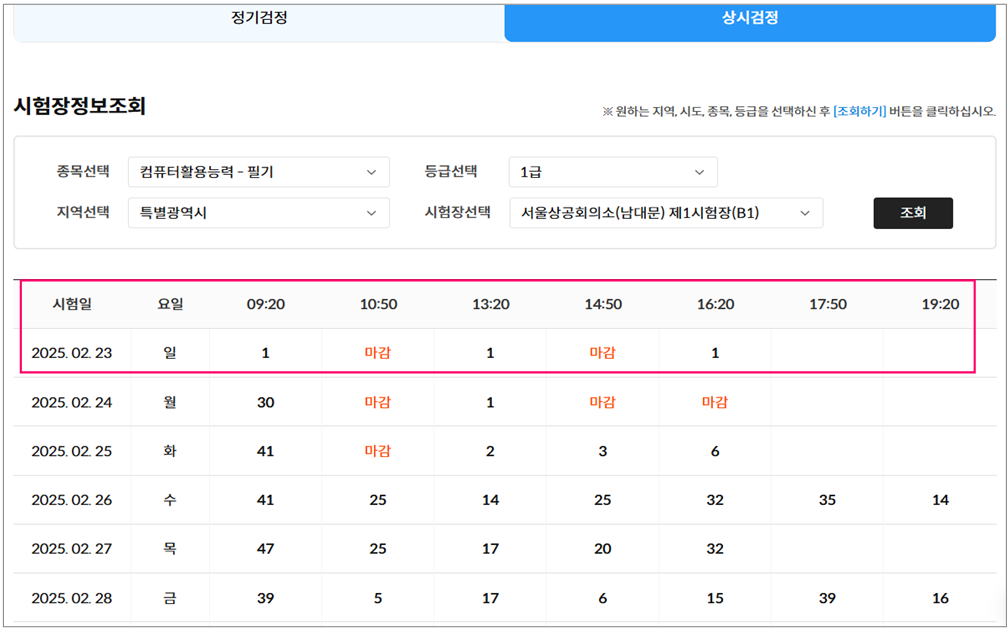Click seat count 47 for 02. 27 at 09:20
Screen dimensions: 1008x630
266,549
